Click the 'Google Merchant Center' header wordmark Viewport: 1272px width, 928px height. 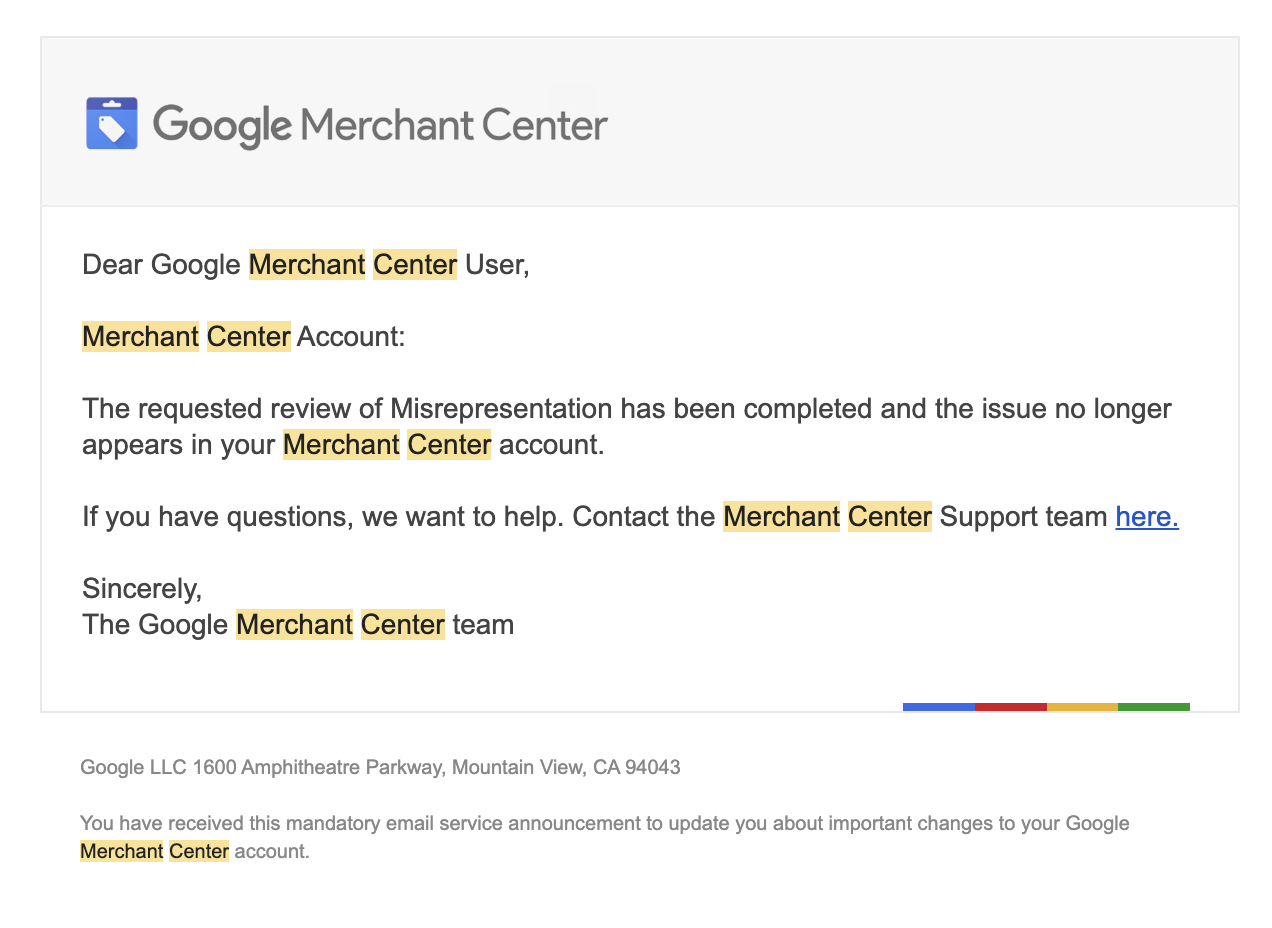point(380,125)
